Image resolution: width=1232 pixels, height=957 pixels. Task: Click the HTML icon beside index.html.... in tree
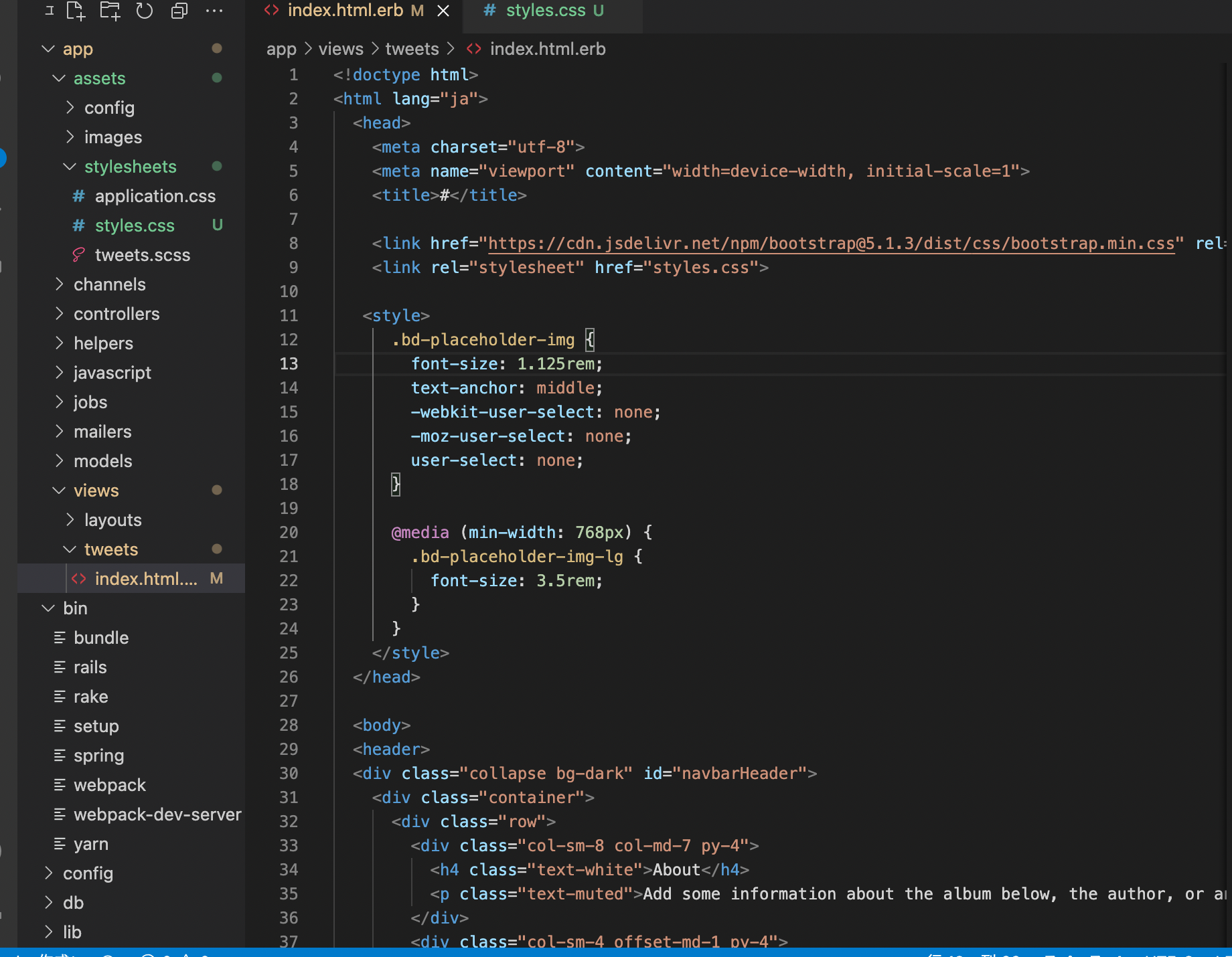click(79, 579)
